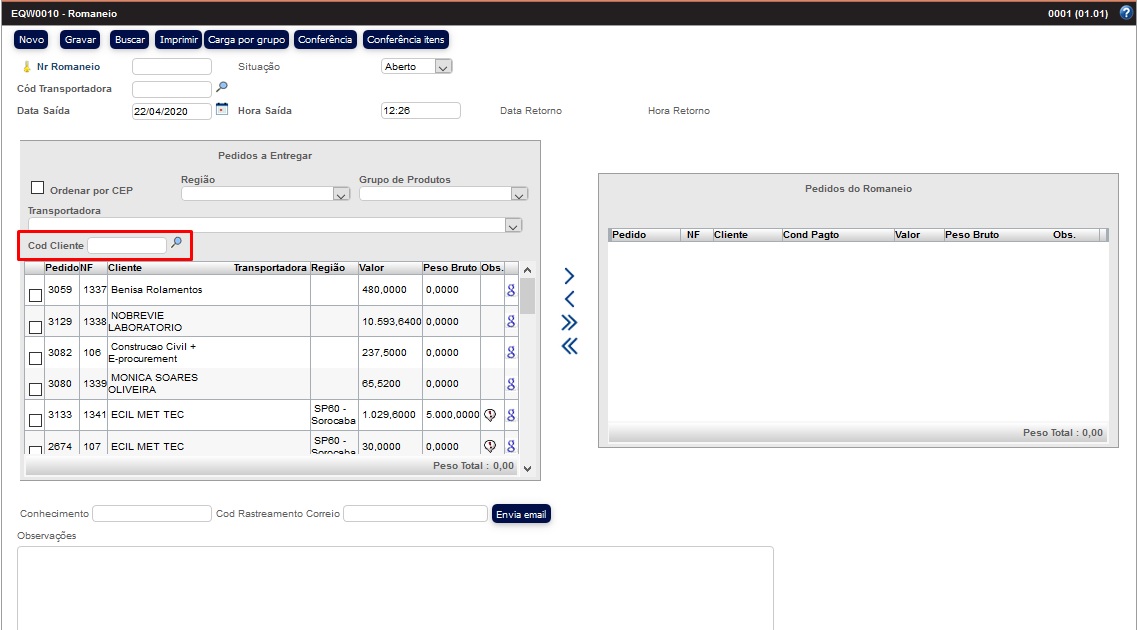The height and width of the screenshot is (630, 1137).
Task: Check the box for order 3059
Action: click(36, 295)
